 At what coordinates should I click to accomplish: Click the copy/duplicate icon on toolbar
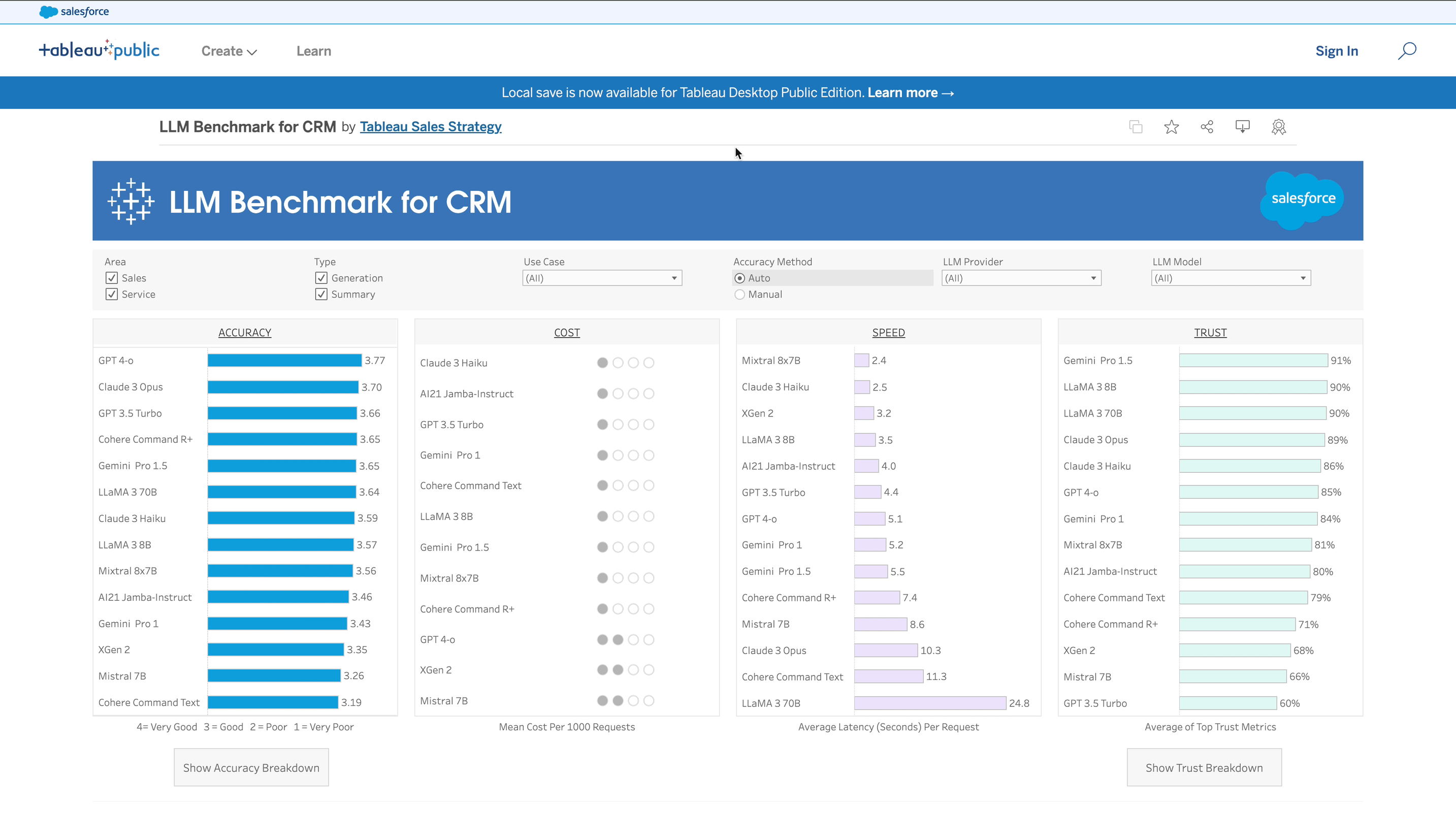[1135, 127]
